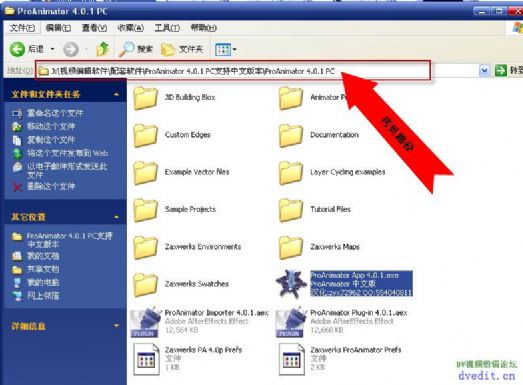This screenshot has height=385, width=523.
Task: Select the Tutorial Files folder icon
Action: pyautogui.click(x=291, y=210)
